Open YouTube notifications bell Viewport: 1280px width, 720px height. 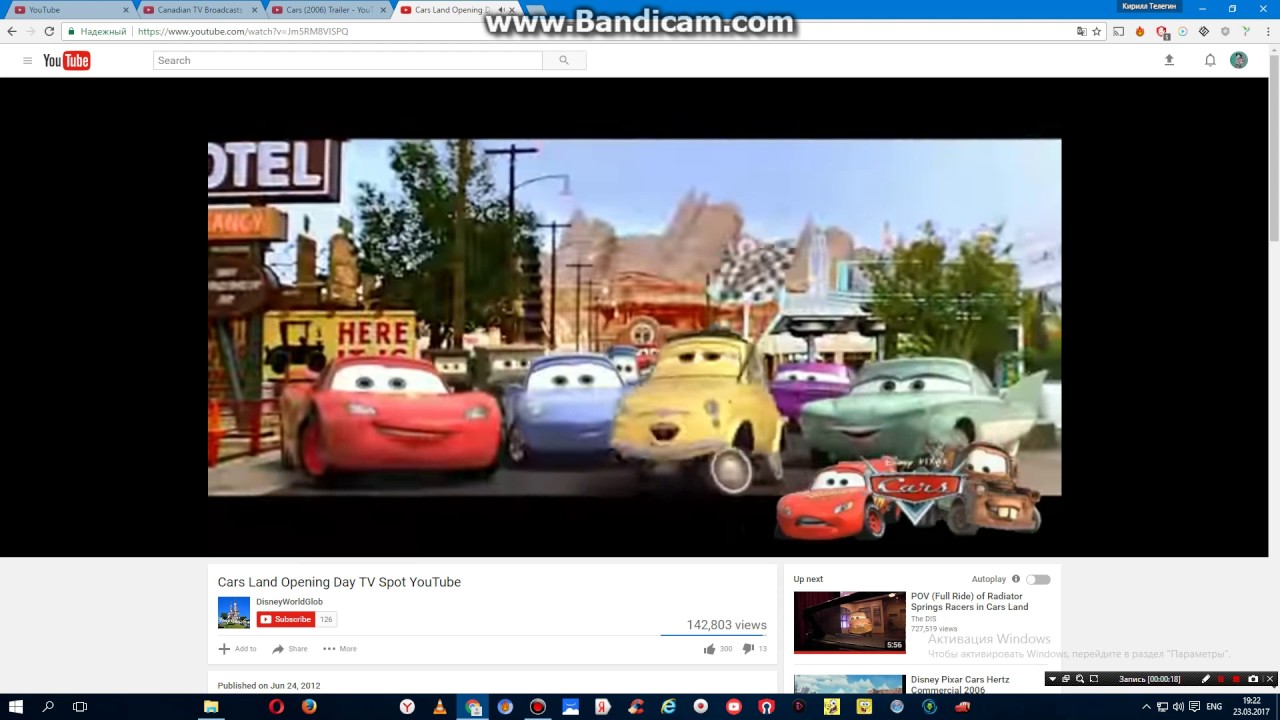(x=1210, y=60)
